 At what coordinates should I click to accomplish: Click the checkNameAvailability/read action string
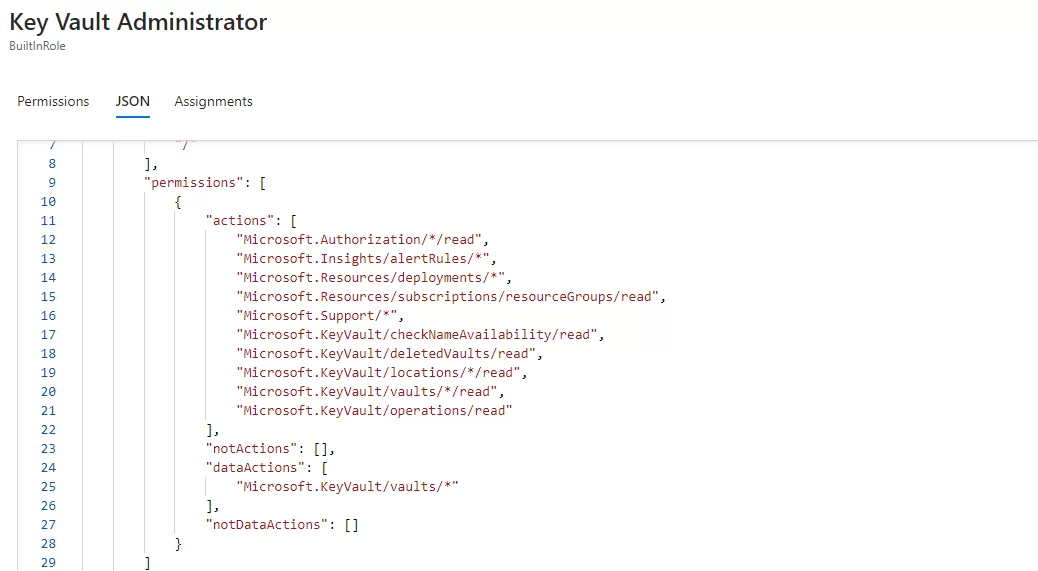(420, 334)
